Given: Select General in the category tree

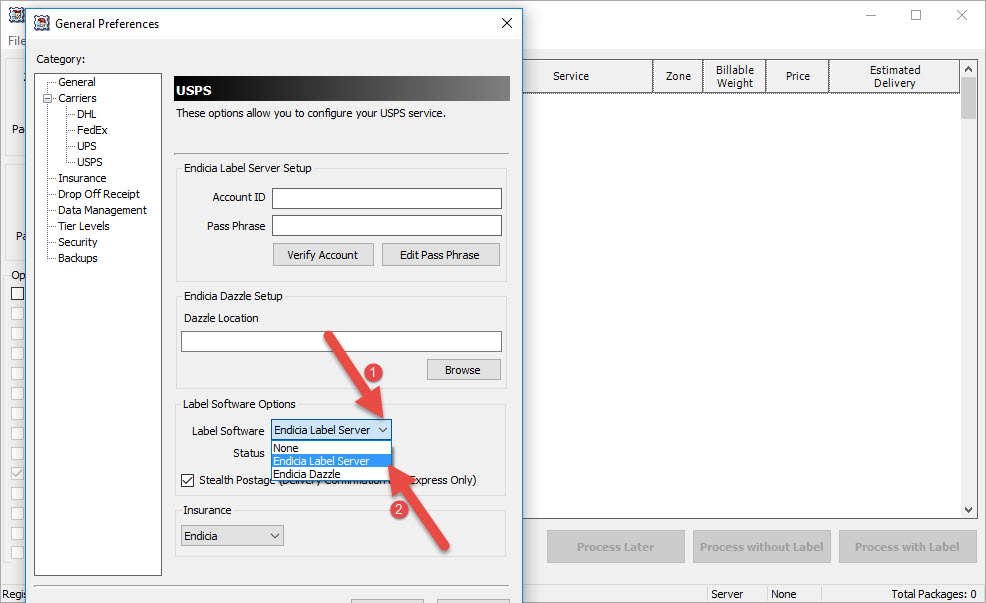Looking at the screenshot, I should 77,82.
